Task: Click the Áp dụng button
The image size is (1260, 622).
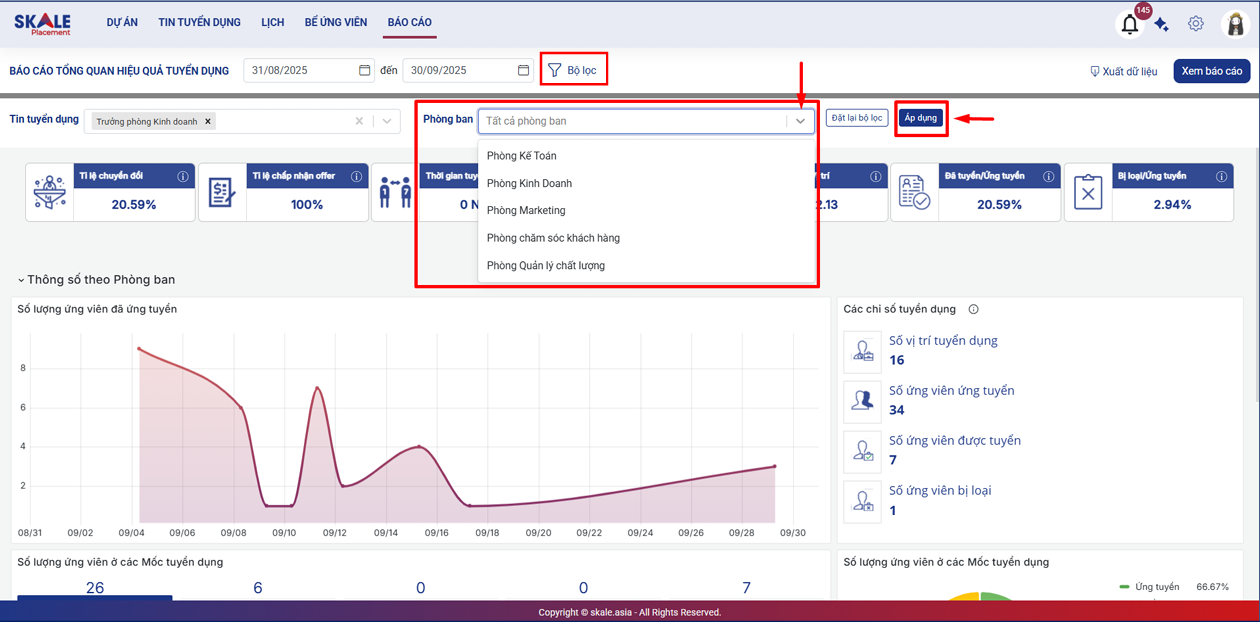Action: pyautogui.click(x=920, y=118)
